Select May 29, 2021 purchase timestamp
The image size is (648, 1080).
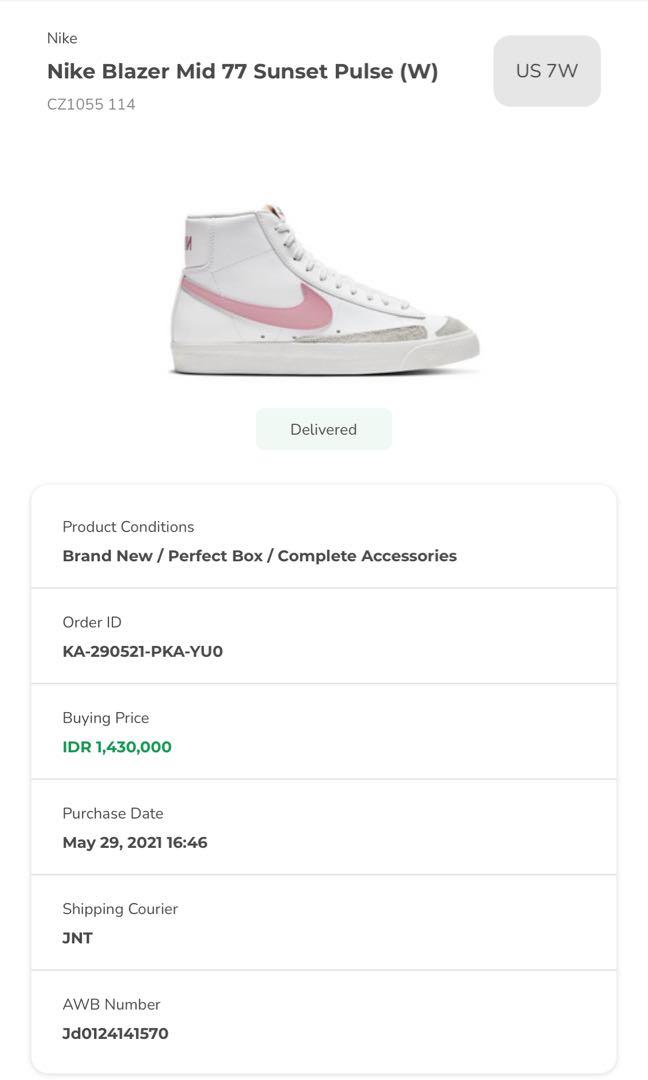click(x=135, y=842)
